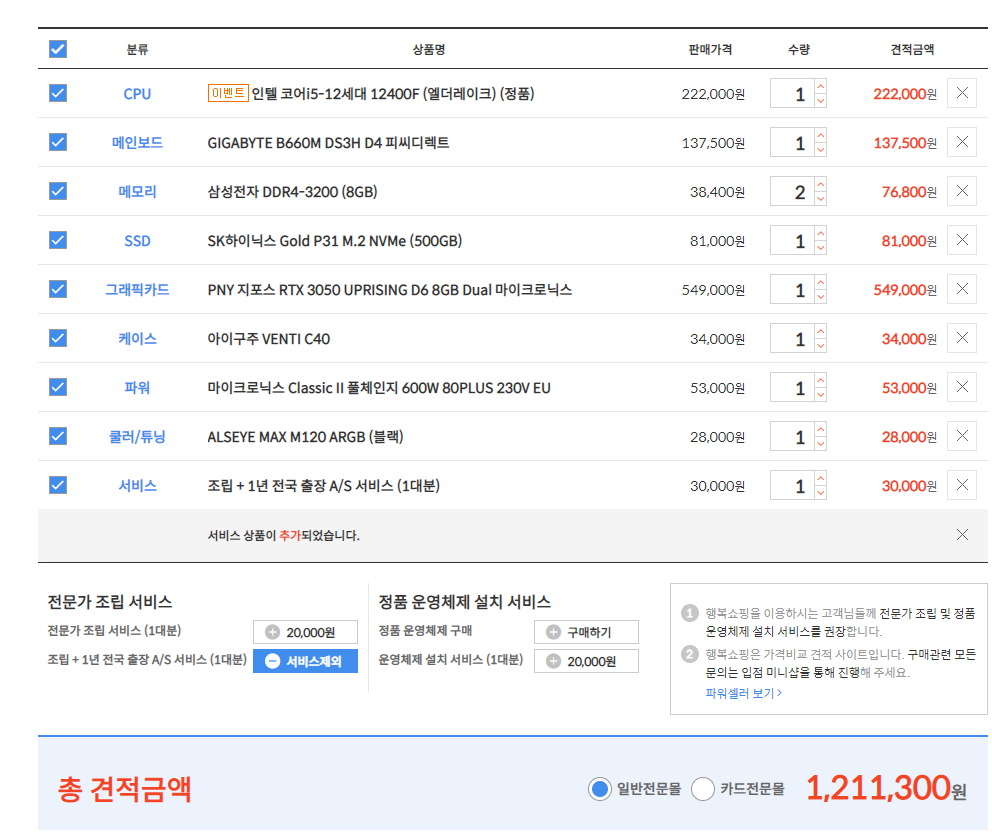Screen dimensions: 992x834
Task: Decrease 그래픽카드 quantity with down arrow
Action: tap(821, 297)
